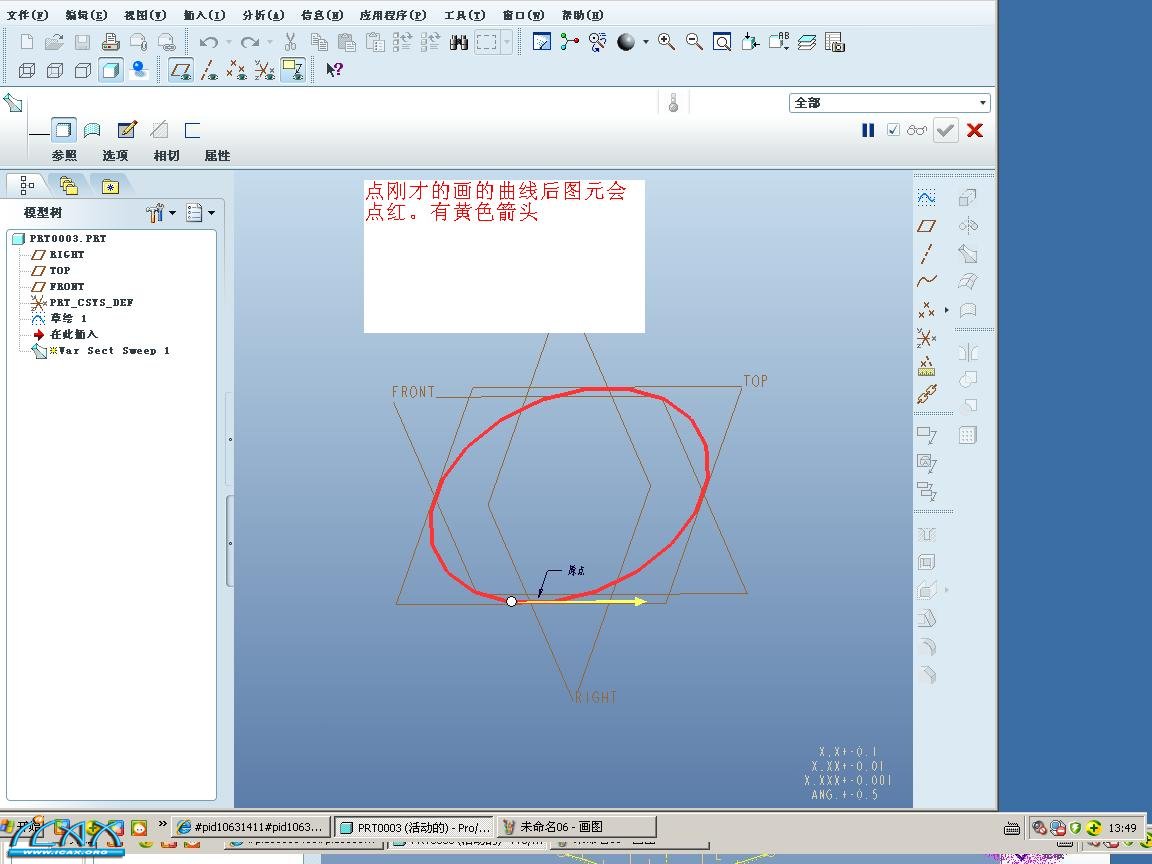Image resolution: width=1152 pixels, height=864 pixels.
Task: Click the datum plane tool icon
Action: pos(927,226)
